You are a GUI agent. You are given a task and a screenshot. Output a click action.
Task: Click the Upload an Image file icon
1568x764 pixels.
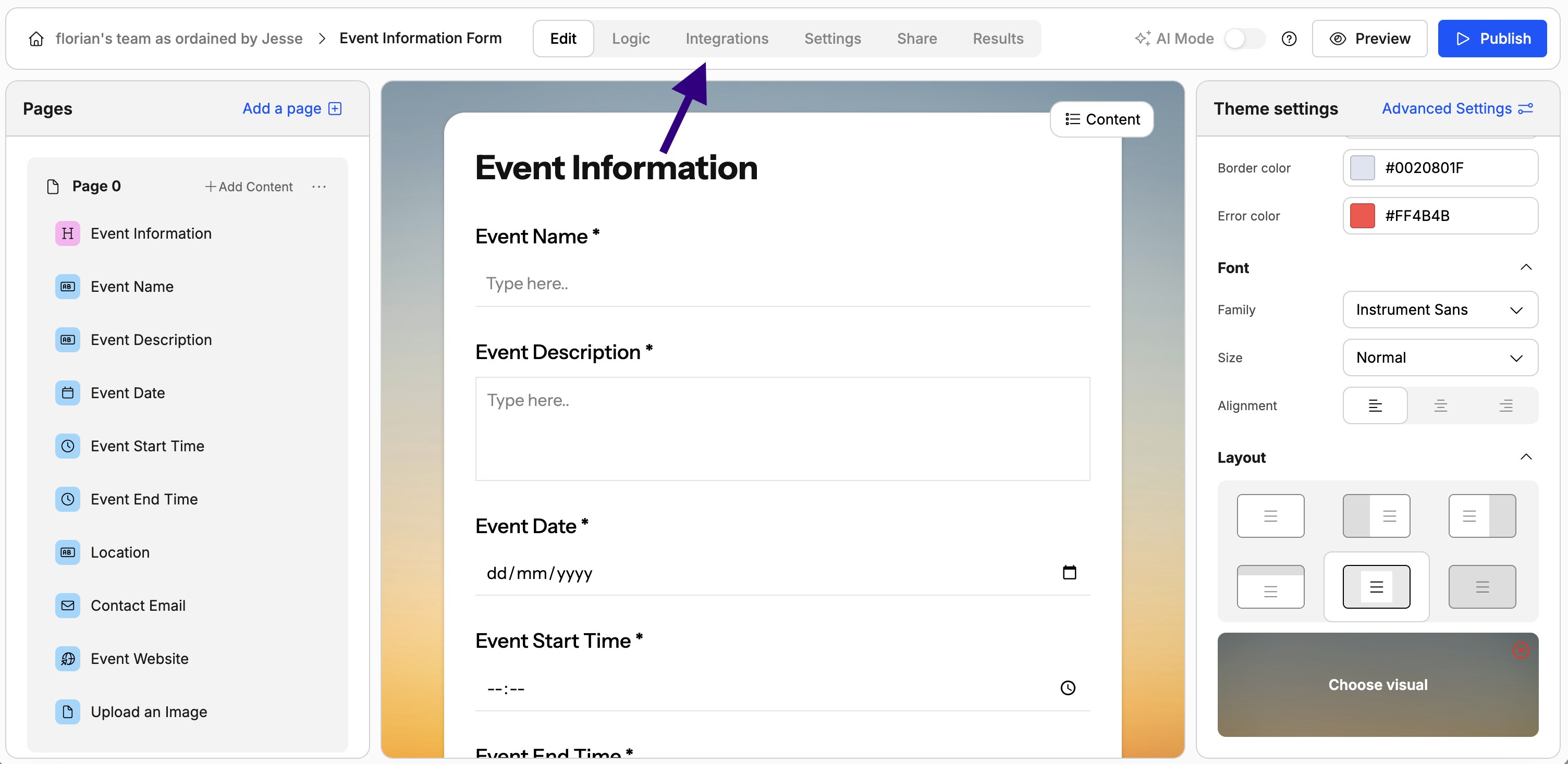click(68, 711)
